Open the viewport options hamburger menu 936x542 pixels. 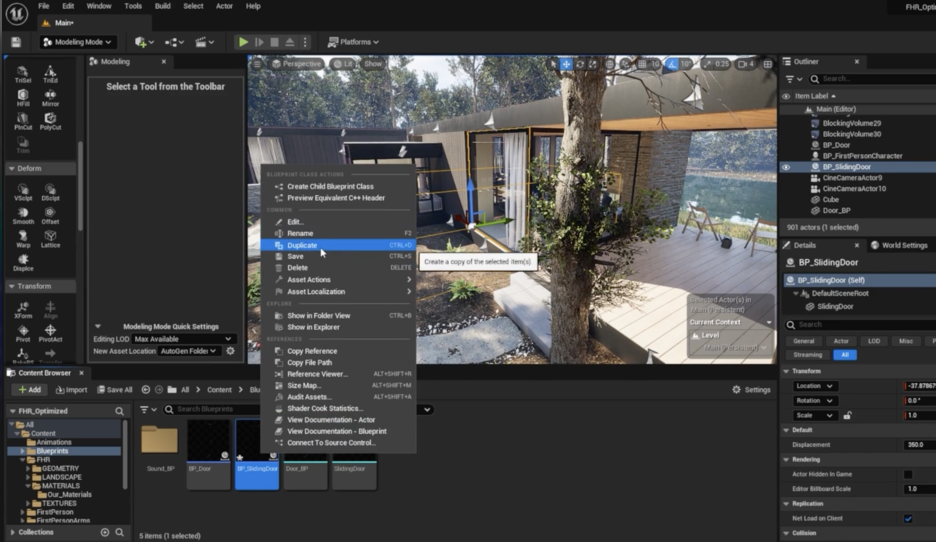(x=257, y=64)
